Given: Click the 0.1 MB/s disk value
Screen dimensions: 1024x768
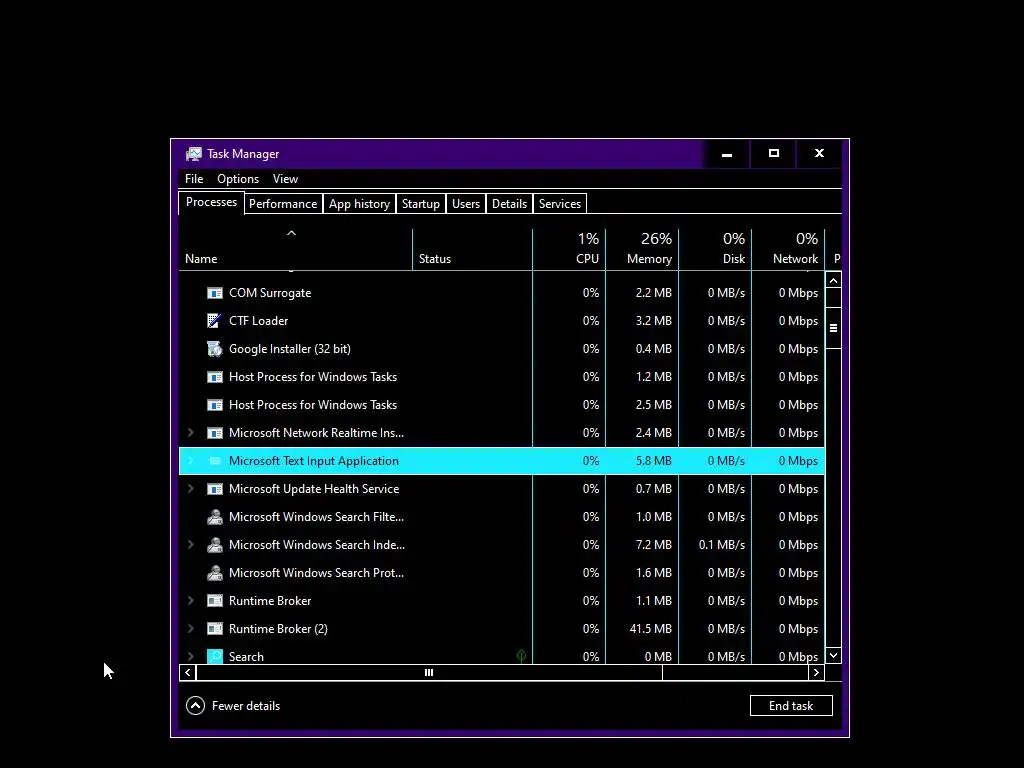Looking at the screenshot, I should pyautogui.click(x=722, y=545).
